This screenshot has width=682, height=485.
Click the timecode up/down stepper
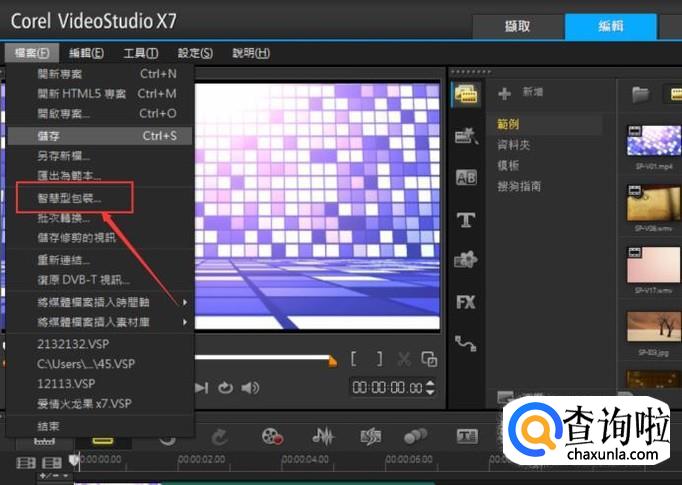tap(430, 388)
